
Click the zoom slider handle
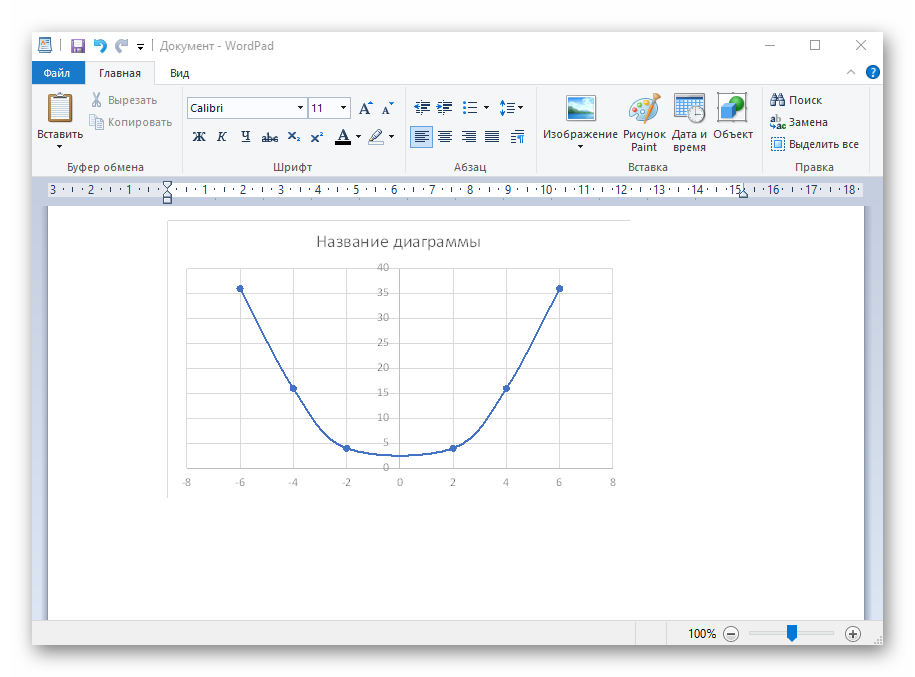click(x=791, y=633)
